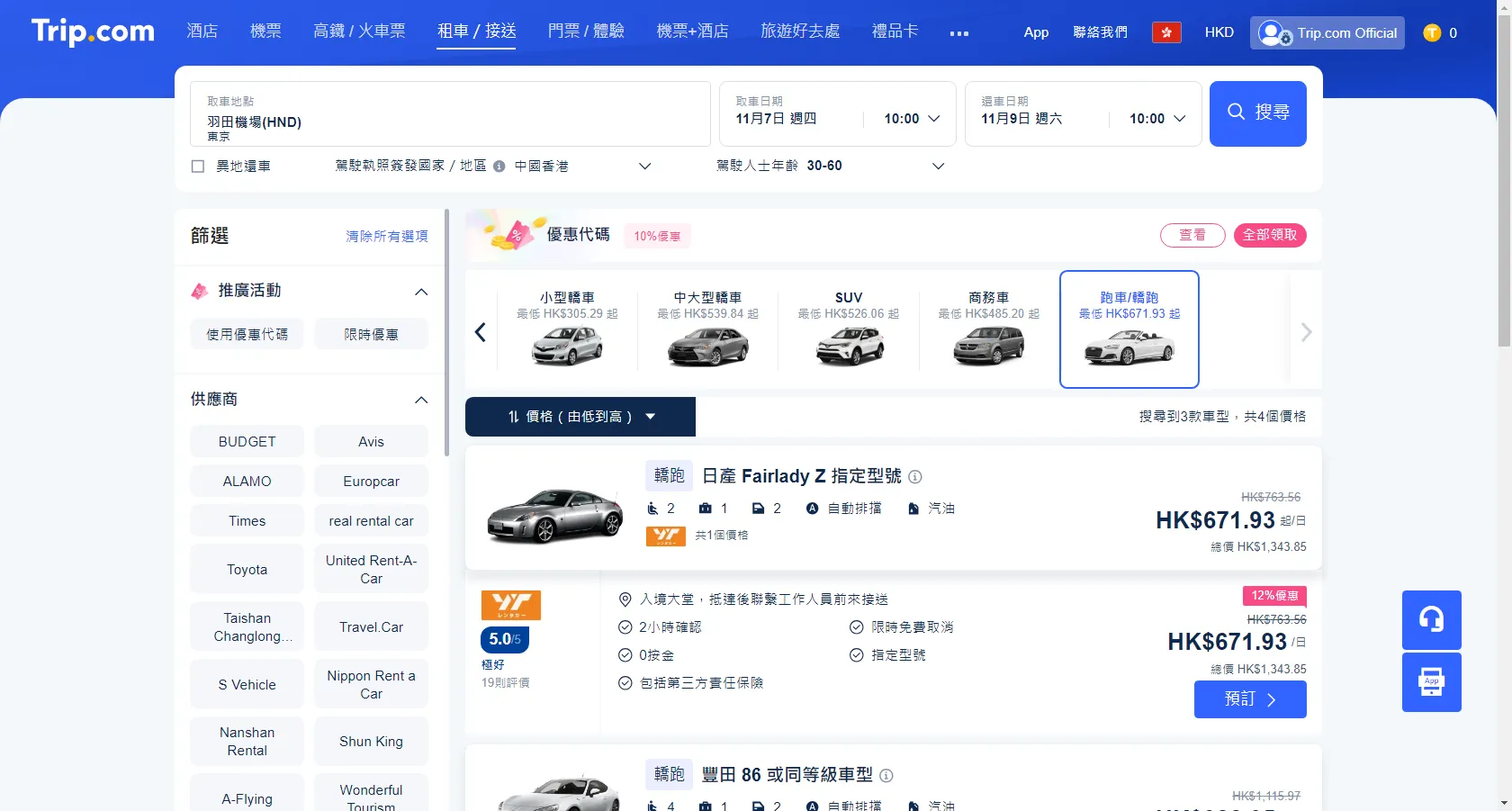Collapse the 供應商 filter section
The width and height of the screenshot is (1512, 811).
click(x=420, y=400)
